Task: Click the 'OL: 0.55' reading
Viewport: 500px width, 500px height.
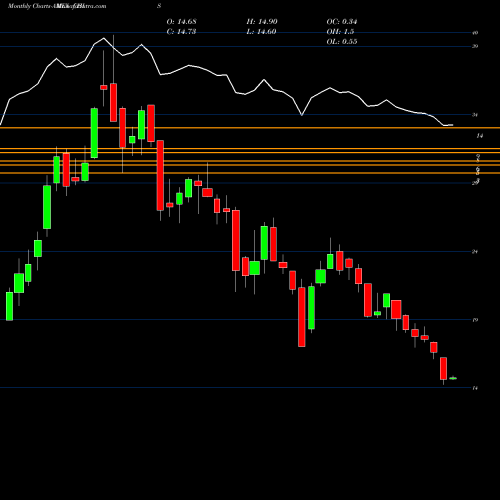Action: click(x=342, y=42)
